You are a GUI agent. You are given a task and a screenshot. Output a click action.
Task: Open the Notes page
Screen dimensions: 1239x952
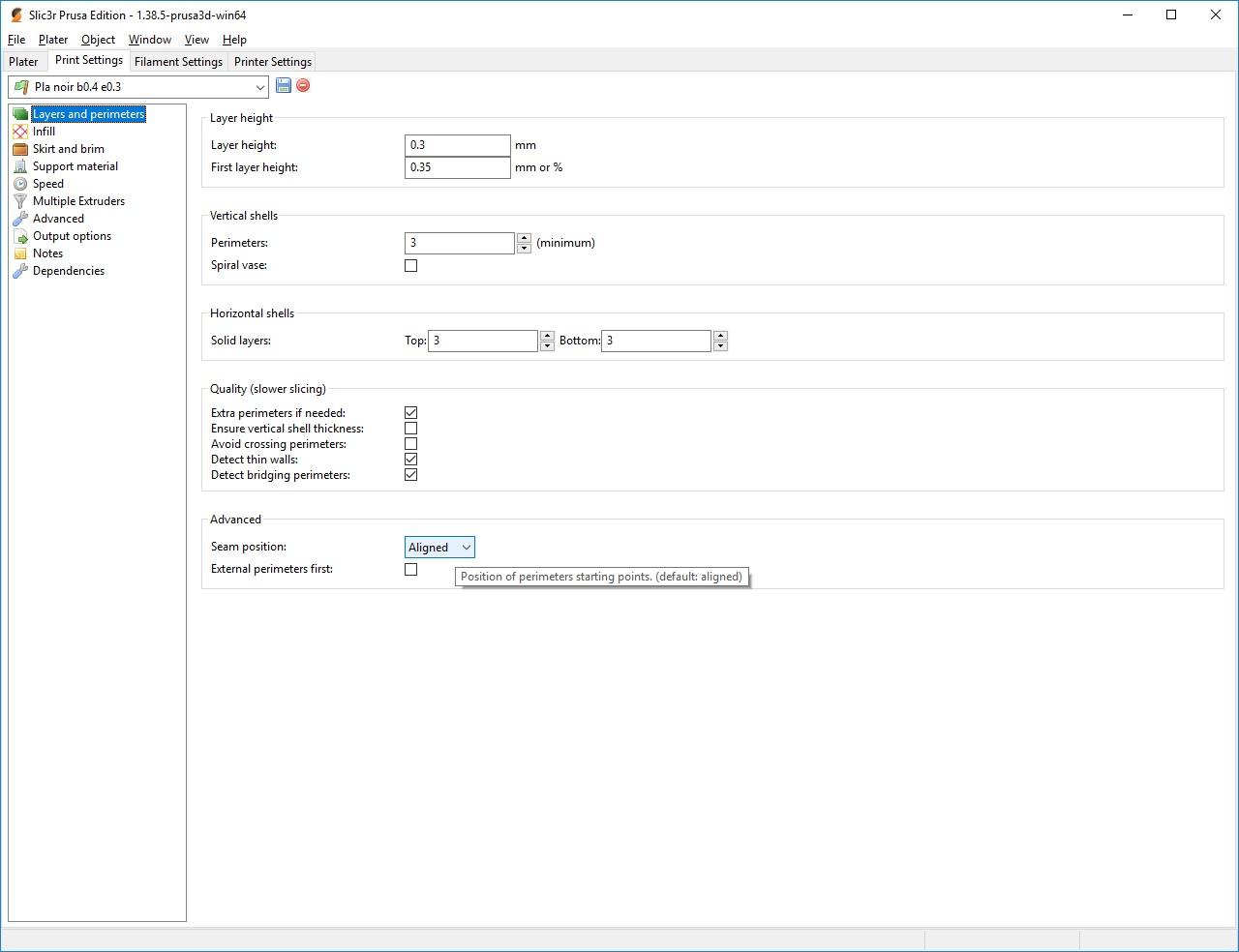[x=47, y=253]
